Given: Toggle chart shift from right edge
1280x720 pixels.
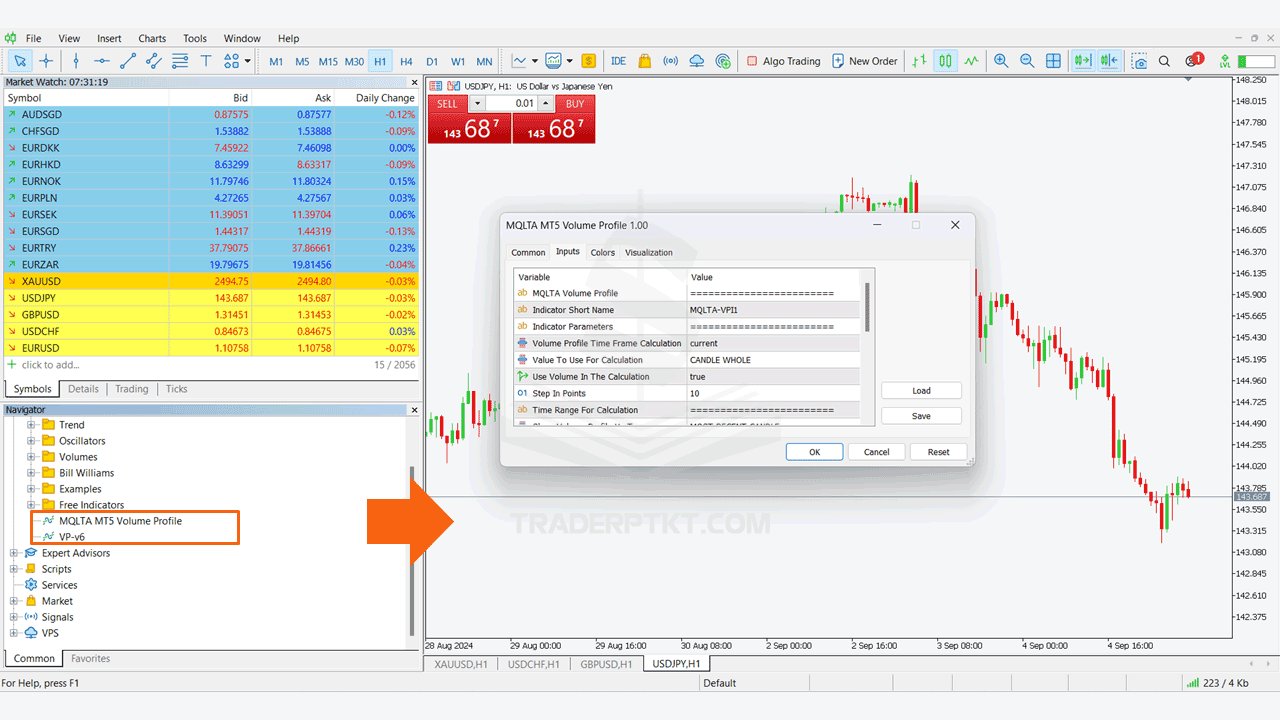Looking at the screenshot, I should [x=1109, y=61].
